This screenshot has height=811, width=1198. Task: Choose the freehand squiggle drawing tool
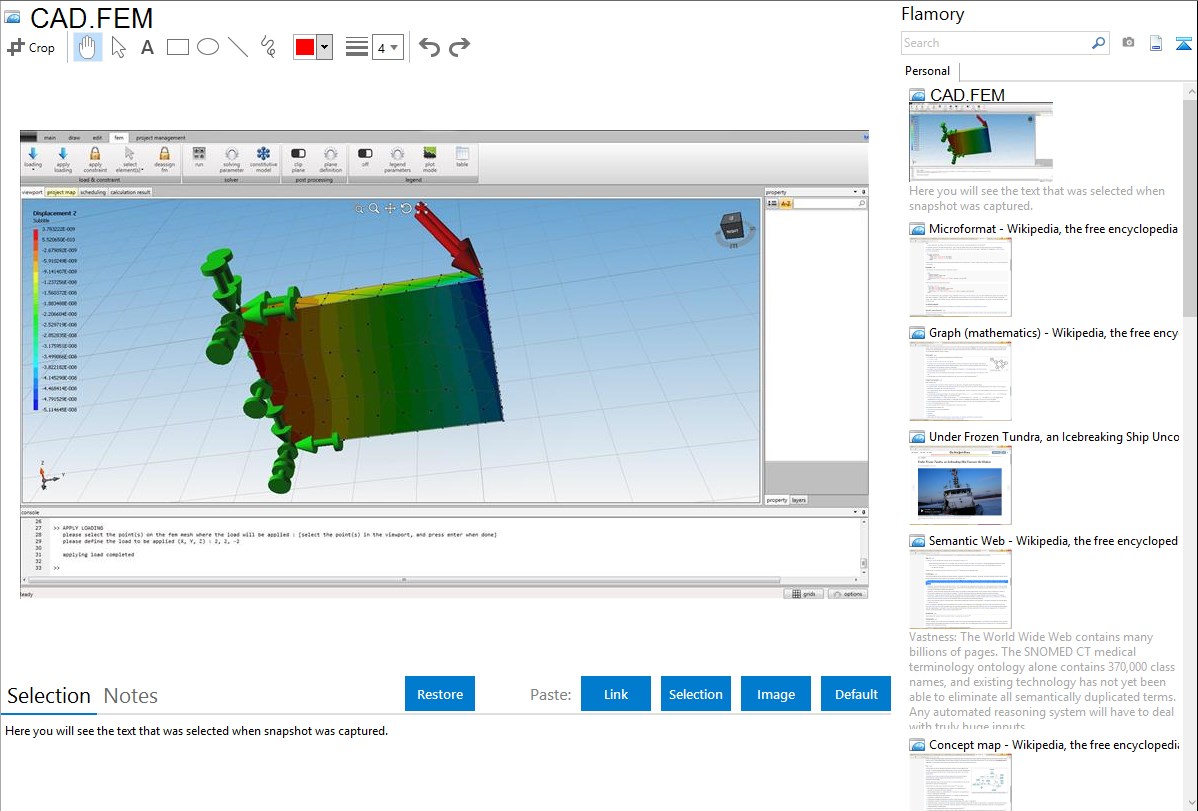tap(268, 47)
